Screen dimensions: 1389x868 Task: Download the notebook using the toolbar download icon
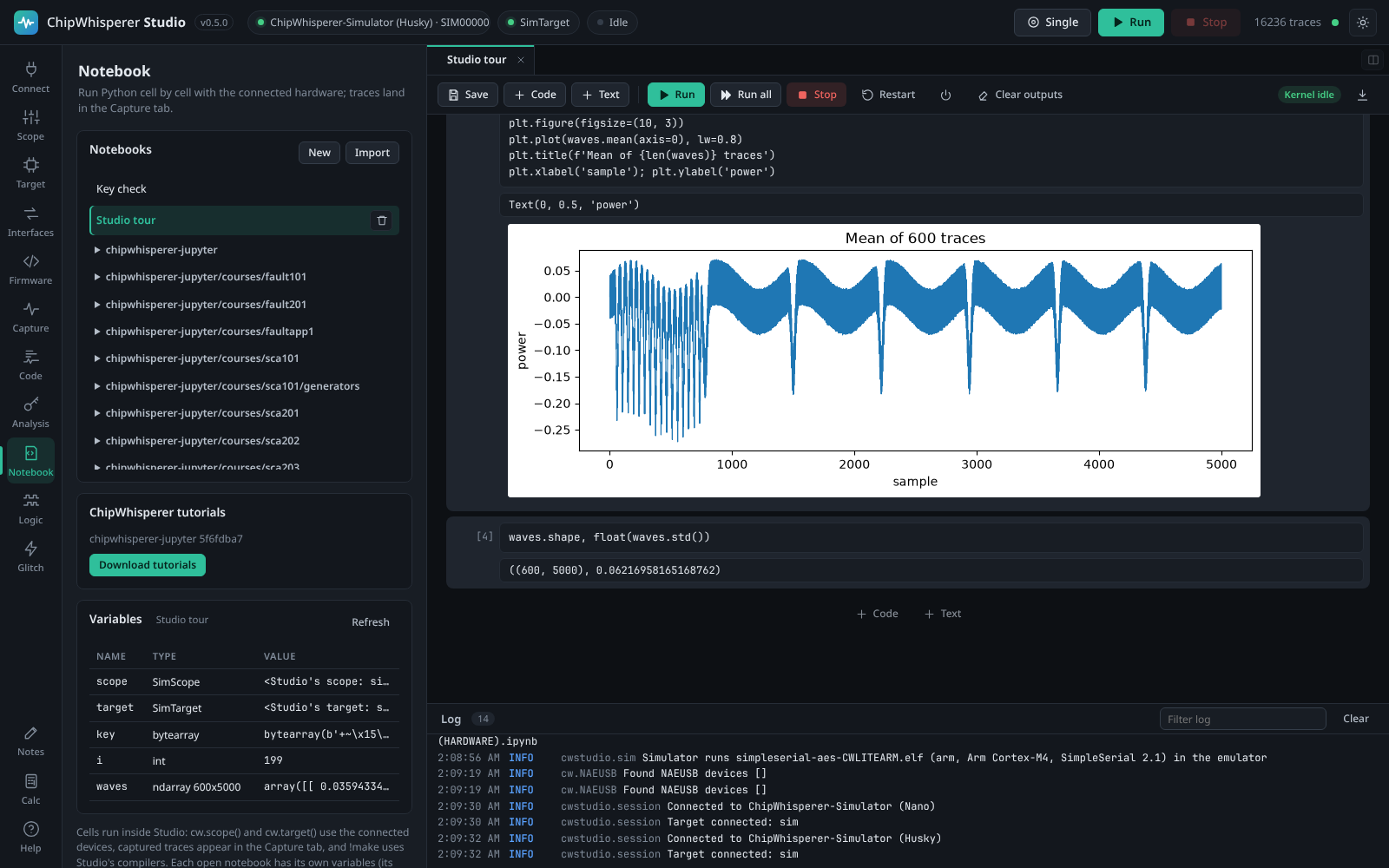tap(1362, 95)
